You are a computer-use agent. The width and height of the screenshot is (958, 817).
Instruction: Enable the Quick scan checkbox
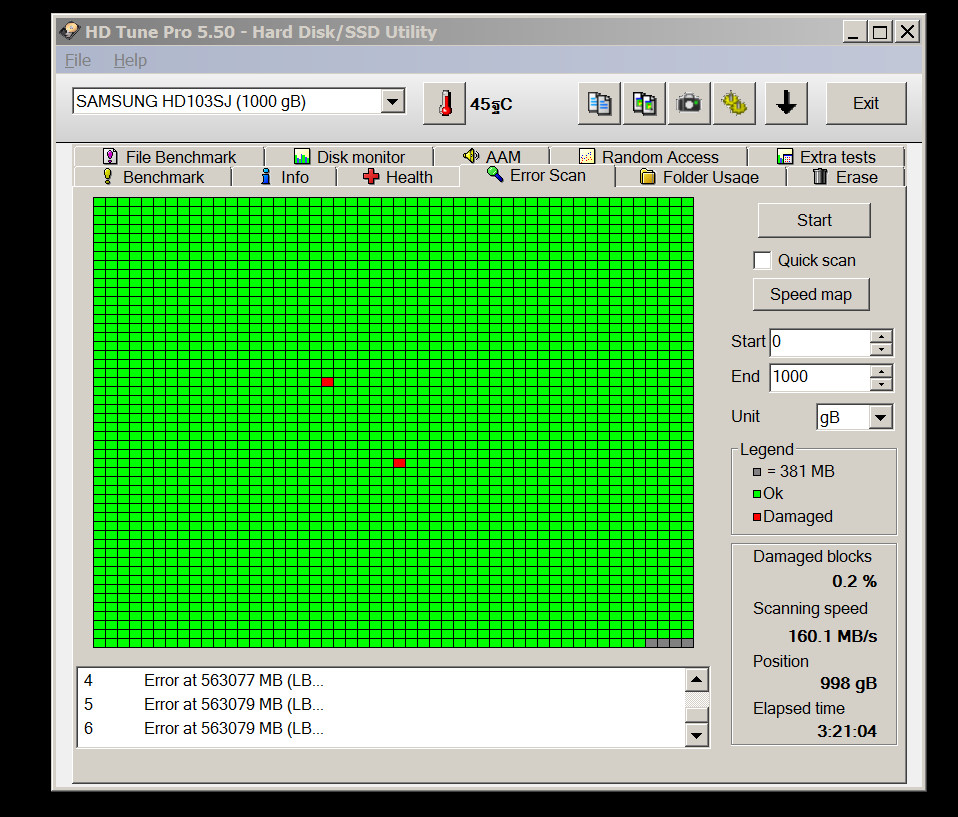(762, 260)
